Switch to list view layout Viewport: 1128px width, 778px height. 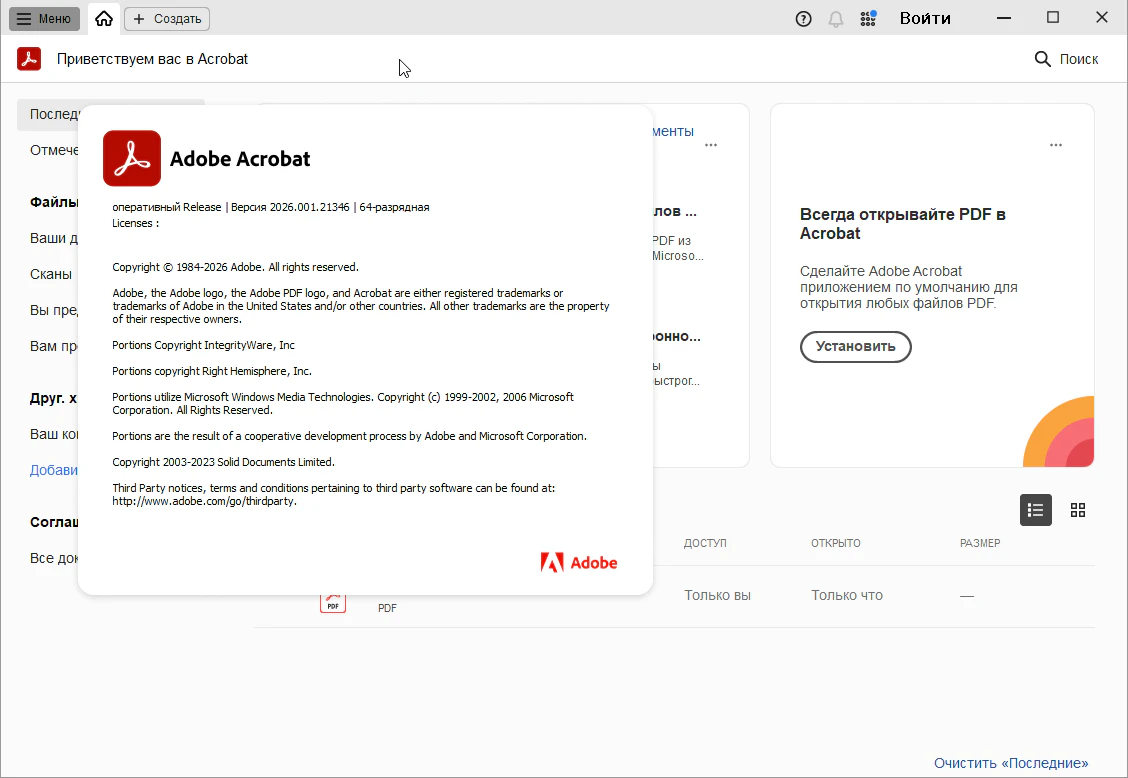pos(1035,510)
